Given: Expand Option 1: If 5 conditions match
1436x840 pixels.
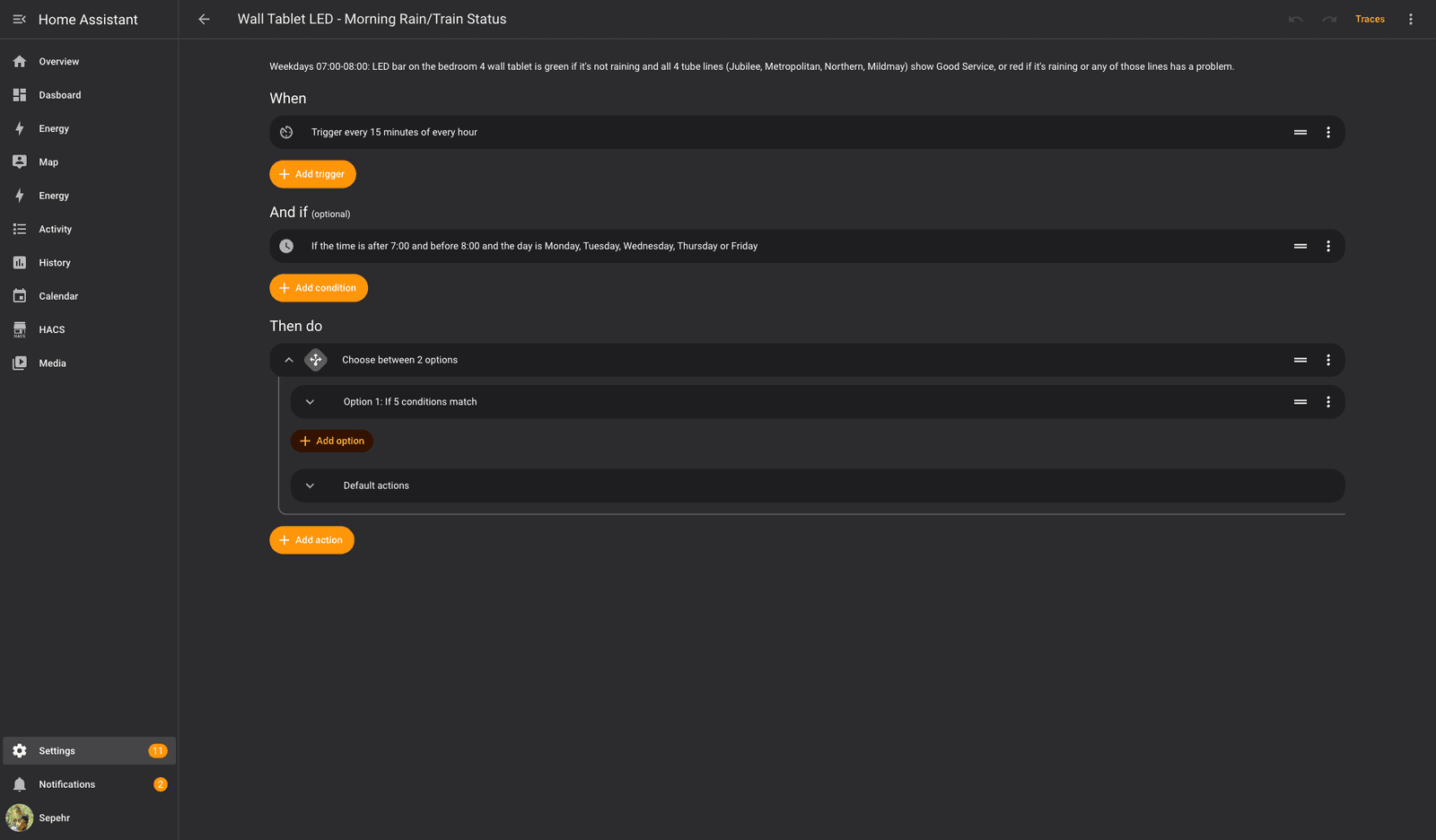Looking at the screenshot, I should point(310,402).
